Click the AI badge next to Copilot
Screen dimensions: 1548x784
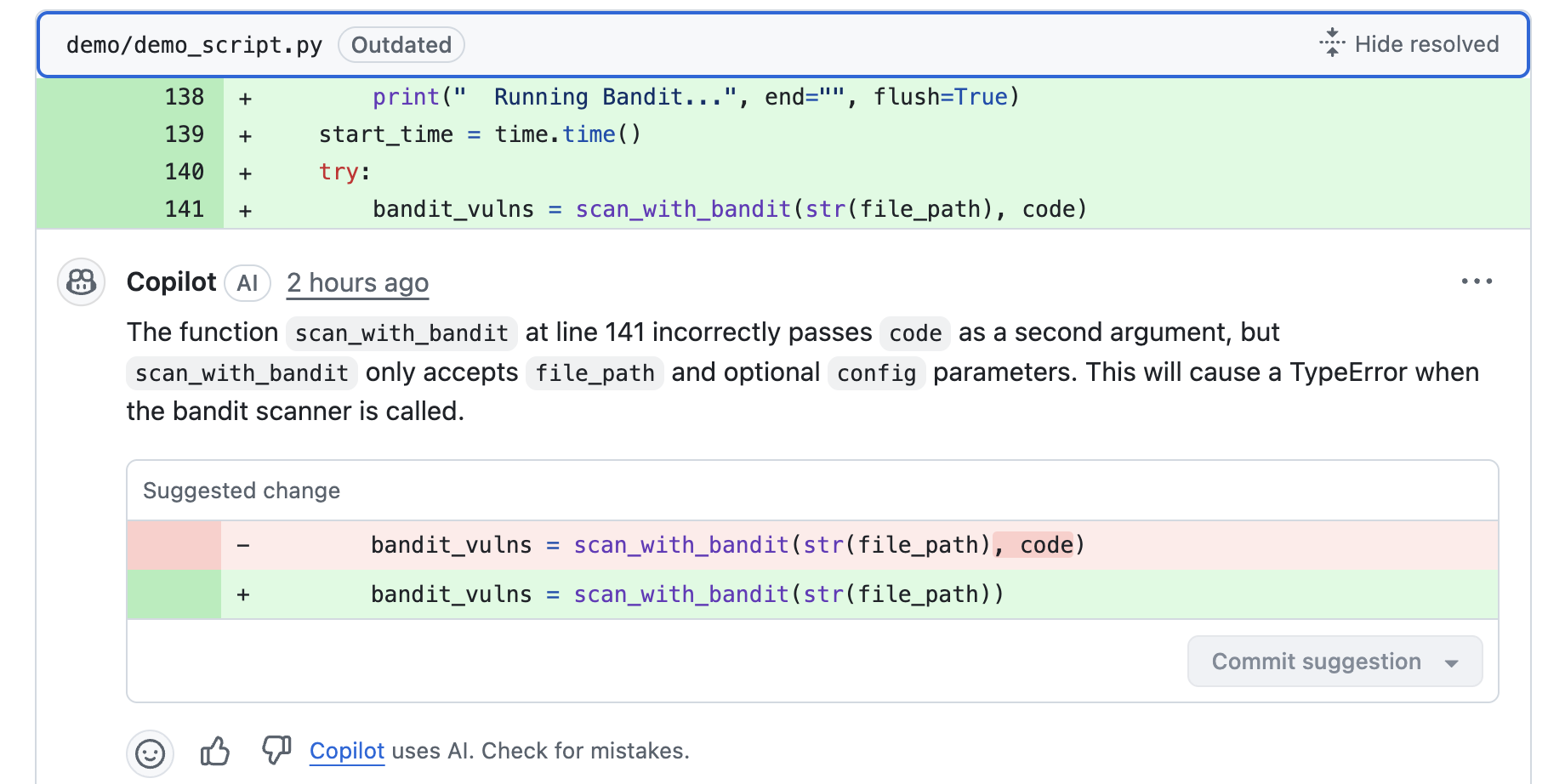click(248, 283)
